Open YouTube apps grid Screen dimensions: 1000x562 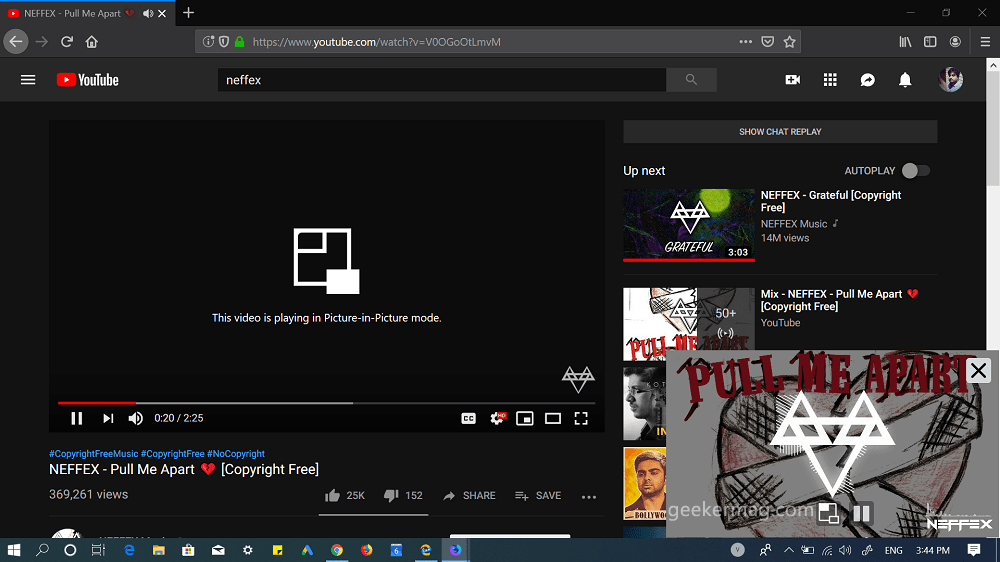pos(830,80)
